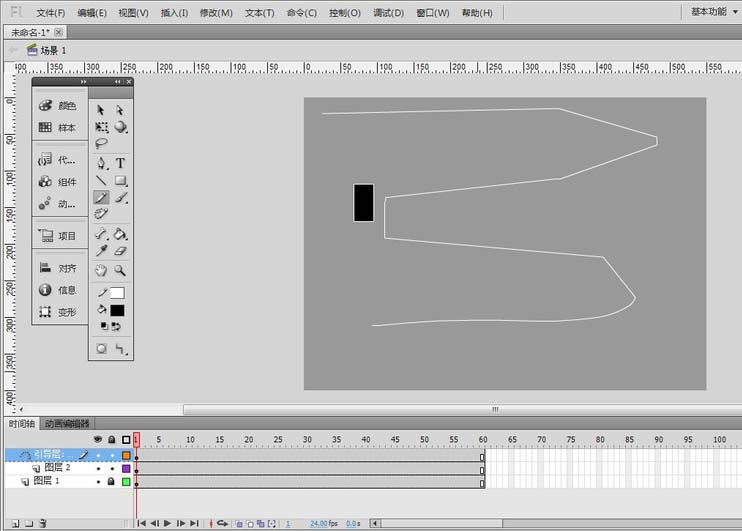Viewport: 742px width, 531px height.
Task: Click frame 30 on the timeline ruler
Action: [x=308, y=440]
